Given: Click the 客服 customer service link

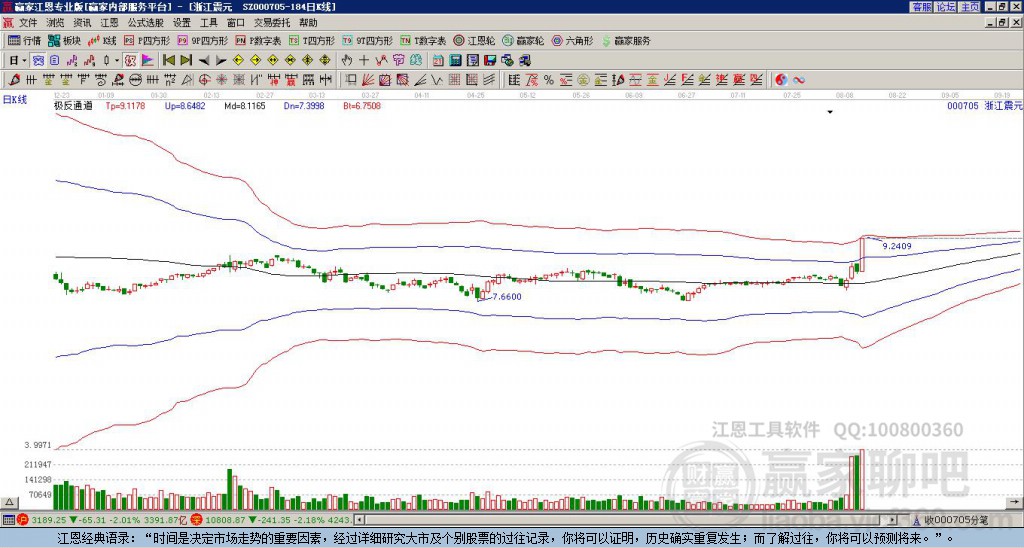Looking at the screenshot, I should click(x=921, y=7).
